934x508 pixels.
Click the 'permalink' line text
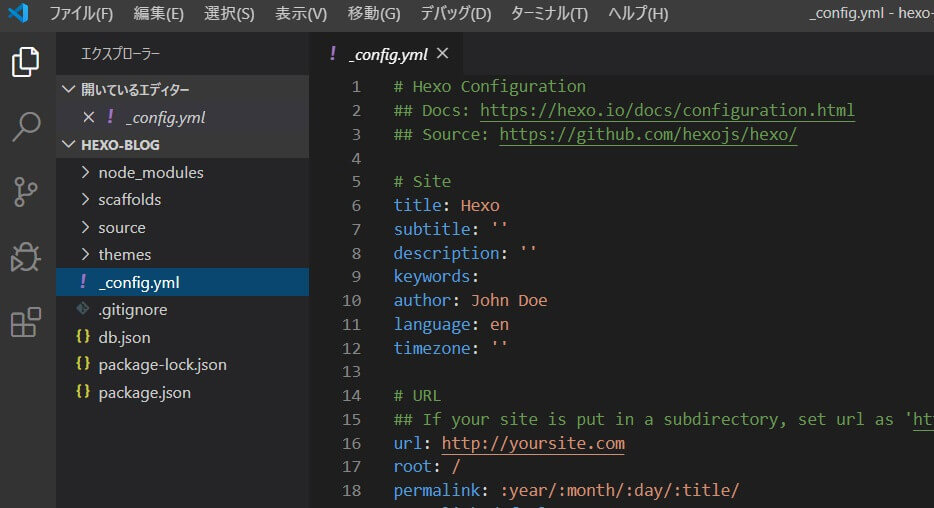pos(566,490)
